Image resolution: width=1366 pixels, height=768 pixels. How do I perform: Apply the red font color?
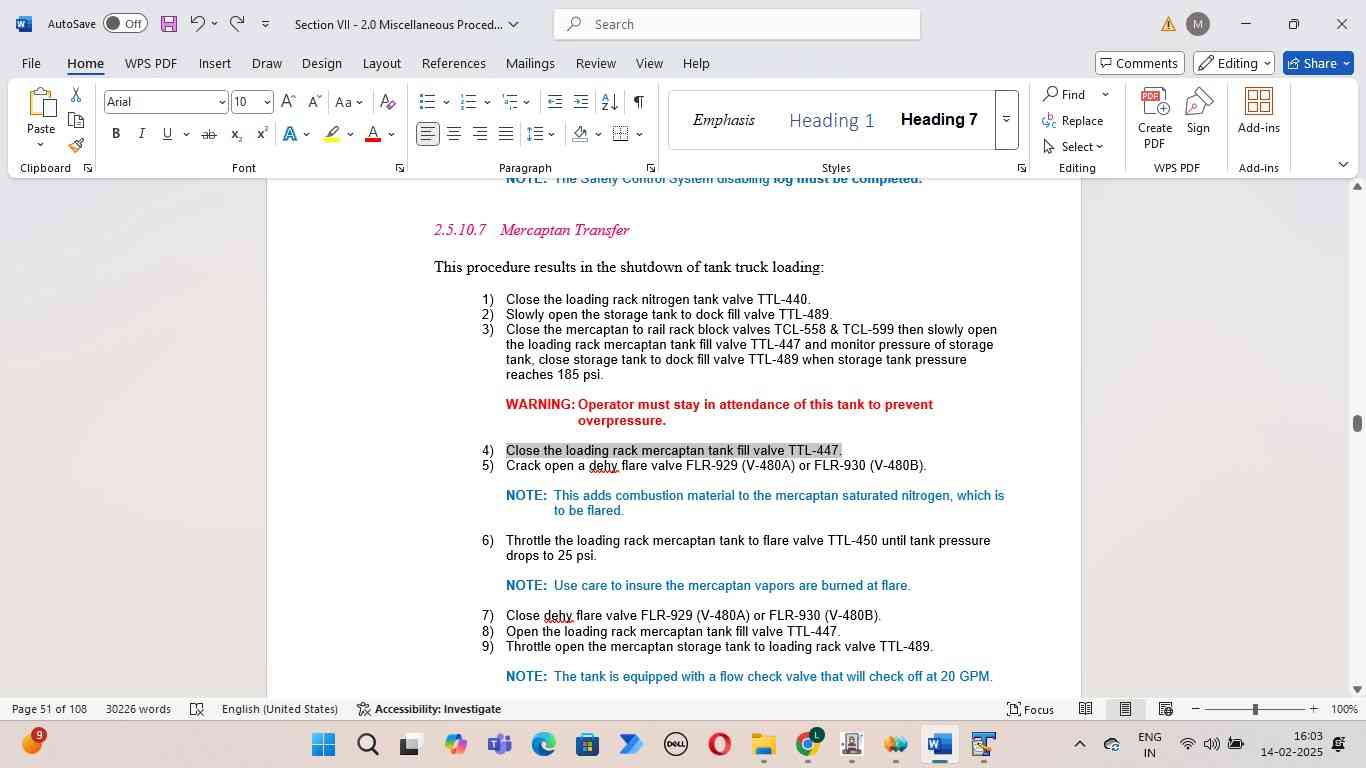pyautogui.click(x=373, y=134)
